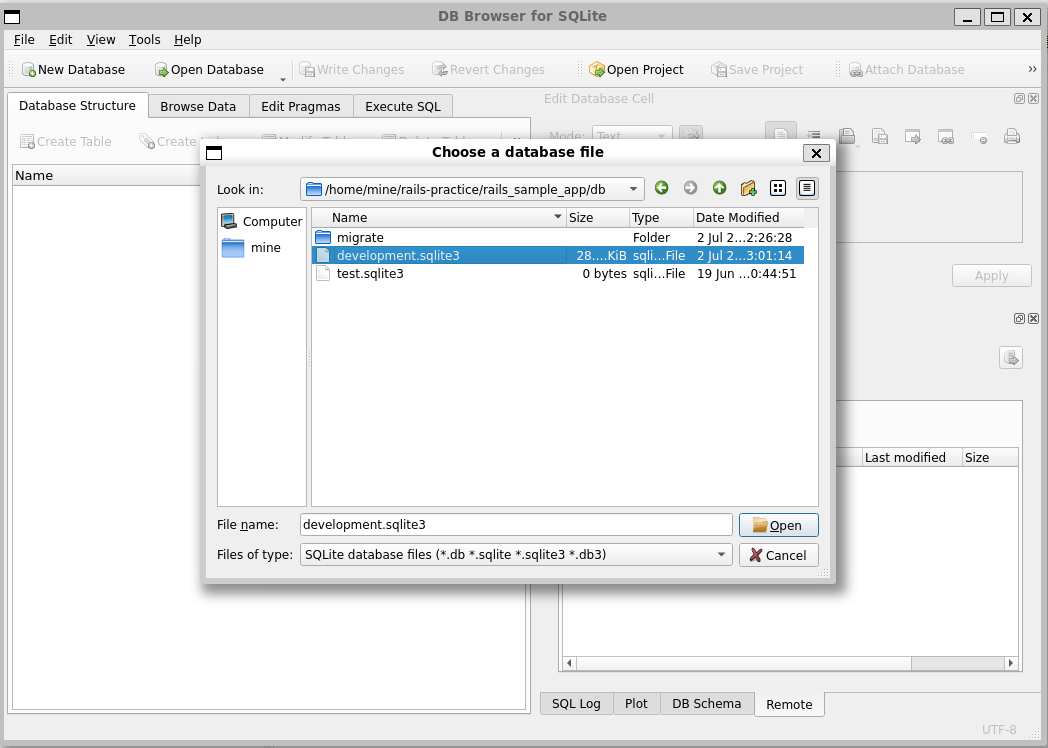Image resolution: width=1048 pixels, height=748 pixels.
Task: Click Open Project toolbar button
Action: [636, 70]
